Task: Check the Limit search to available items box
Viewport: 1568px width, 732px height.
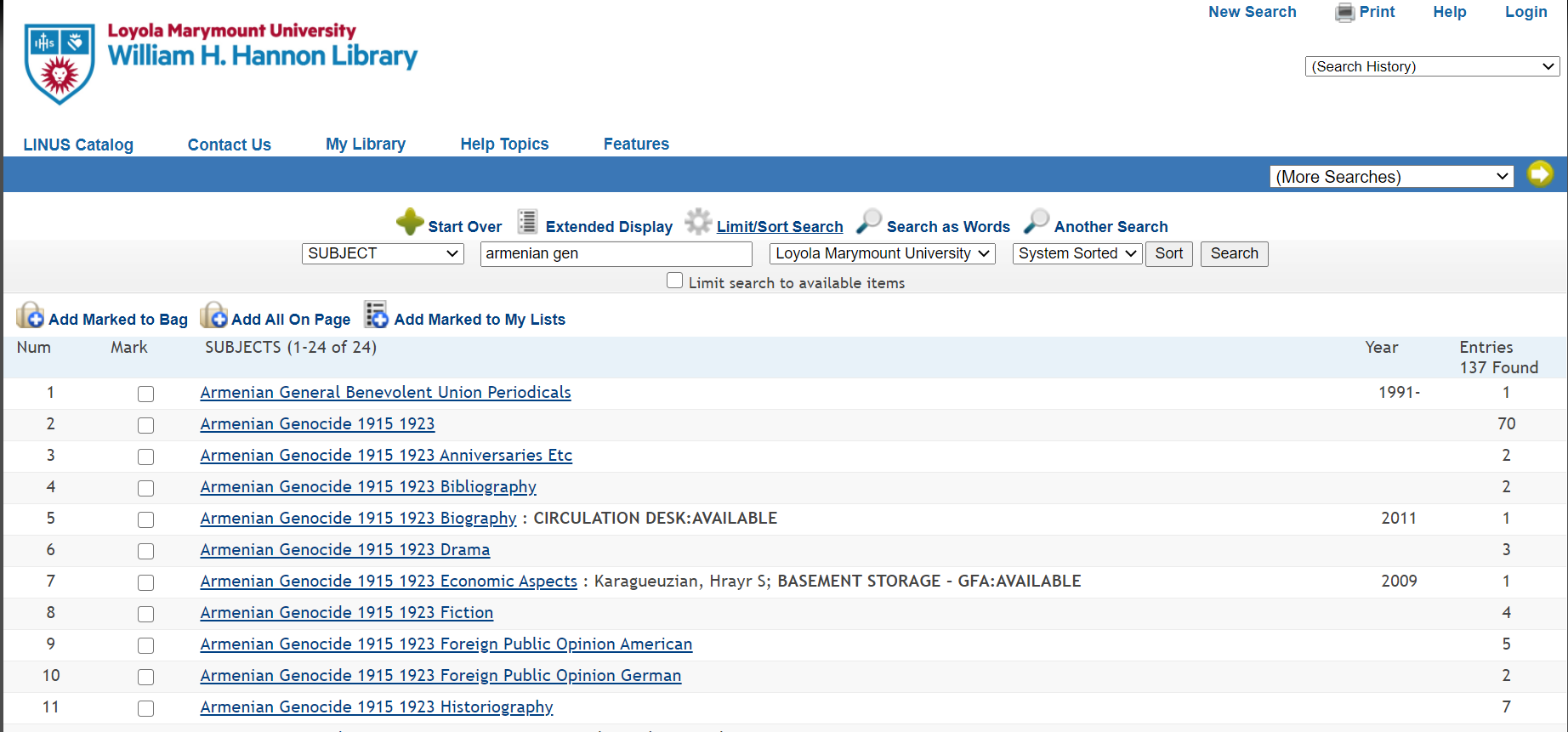Action: pyautogui.click(x=675, y=281)
